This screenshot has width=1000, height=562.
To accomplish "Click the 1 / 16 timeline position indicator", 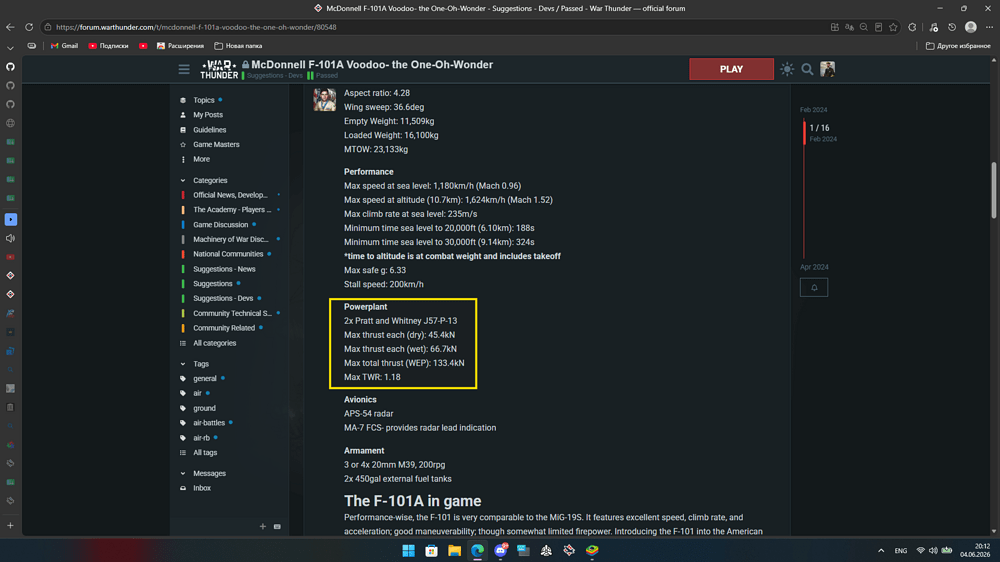I will tap(820, 128).
